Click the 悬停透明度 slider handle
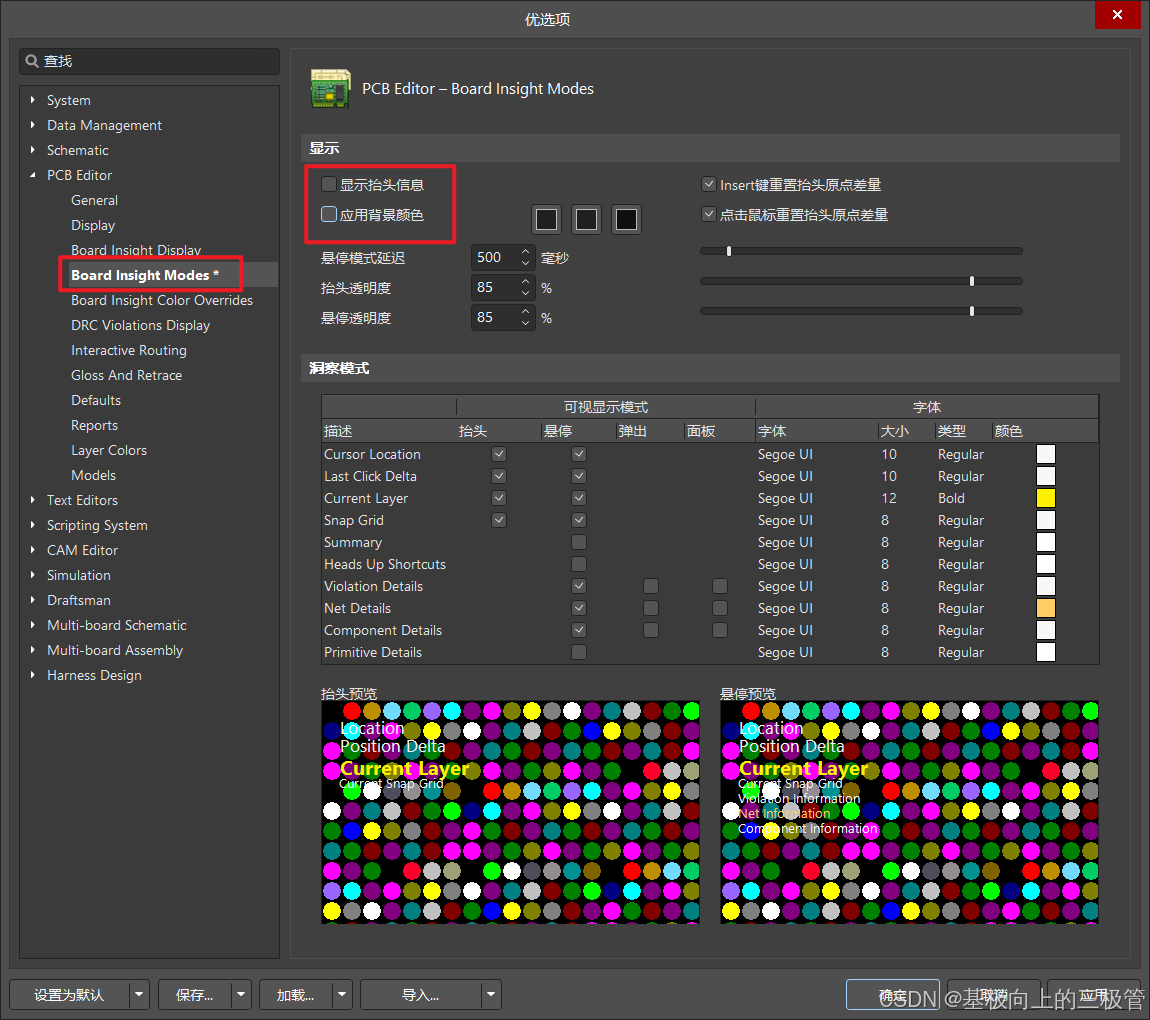 point(972,311)
